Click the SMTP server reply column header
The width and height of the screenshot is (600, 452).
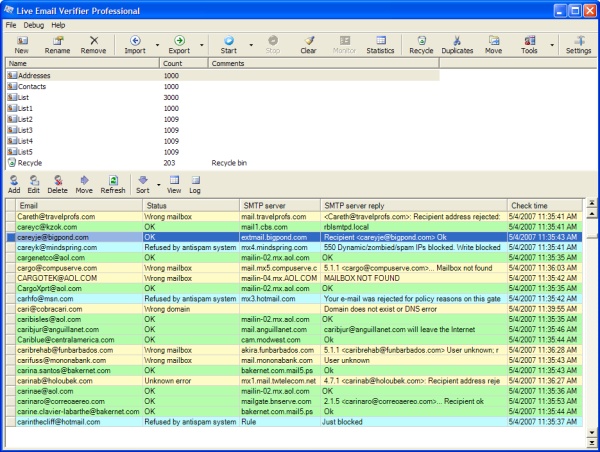coord(414,206)
